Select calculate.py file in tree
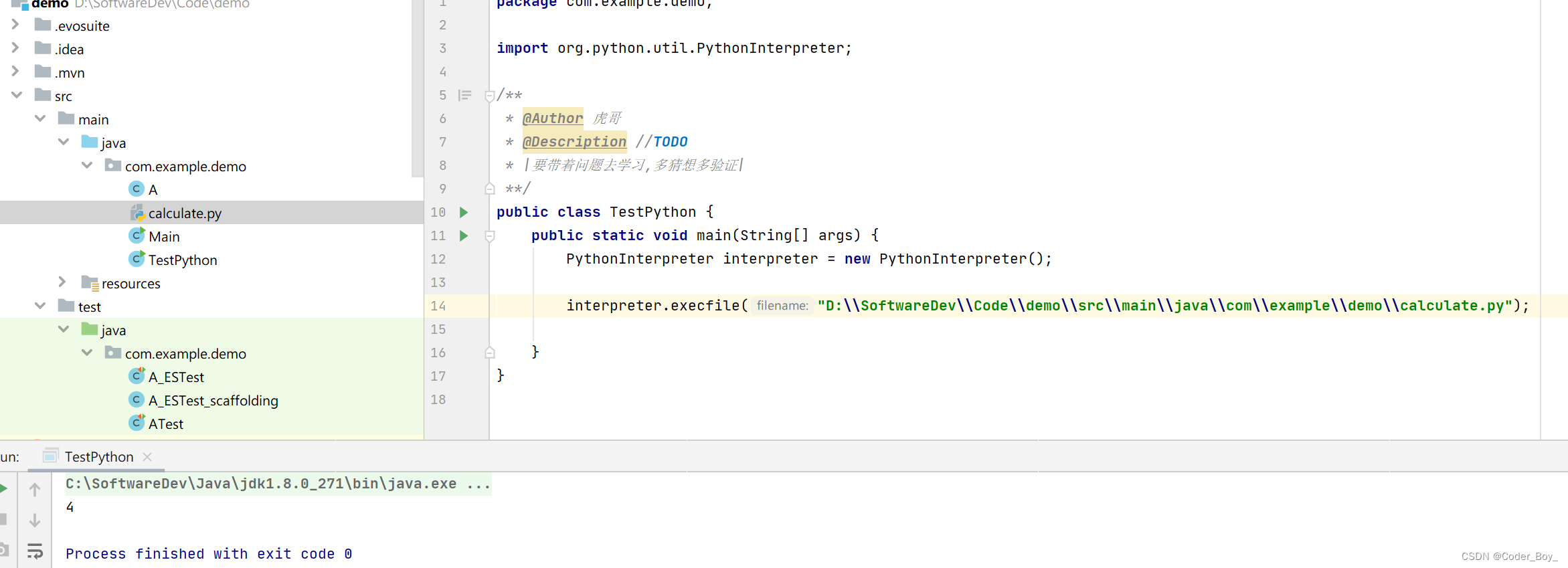Image resolution: width=1568 pixels, height=568 pixels. (x=185, y=213)
